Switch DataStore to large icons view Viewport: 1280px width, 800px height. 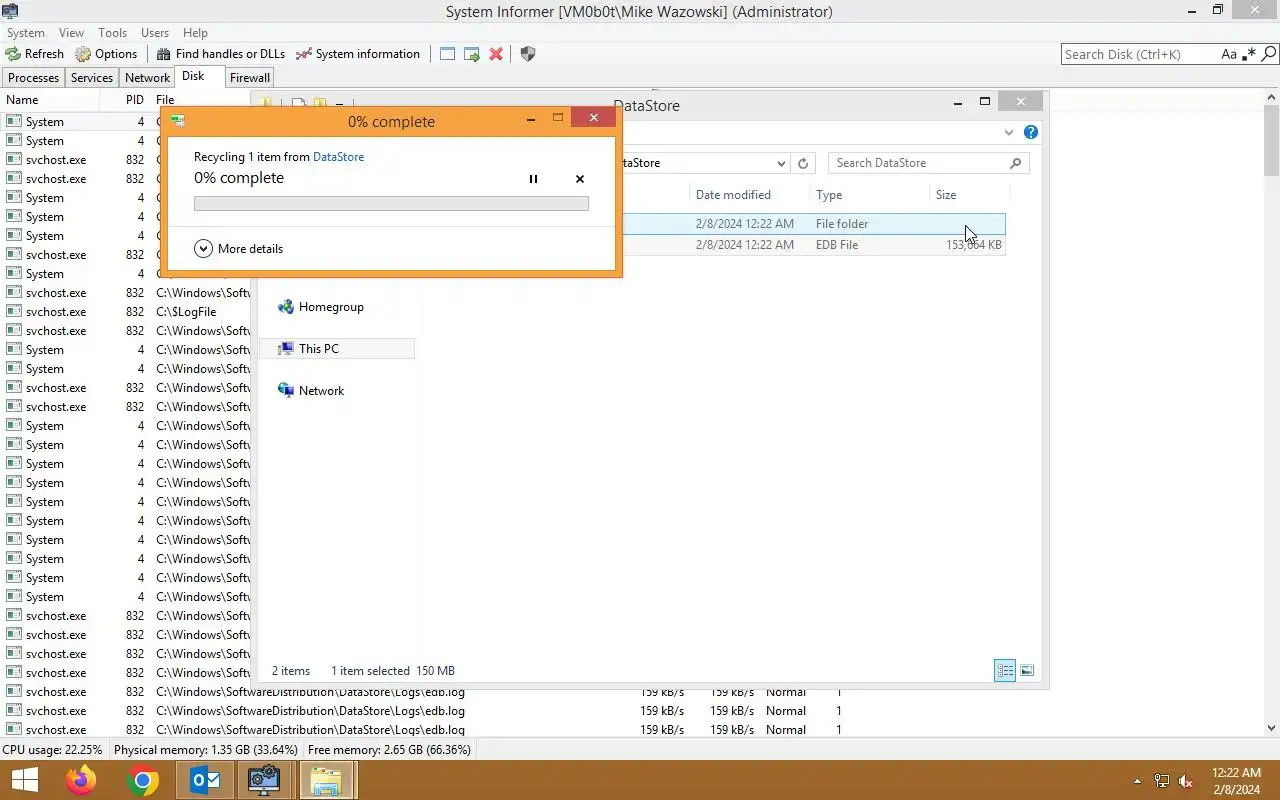(1027, 671)
